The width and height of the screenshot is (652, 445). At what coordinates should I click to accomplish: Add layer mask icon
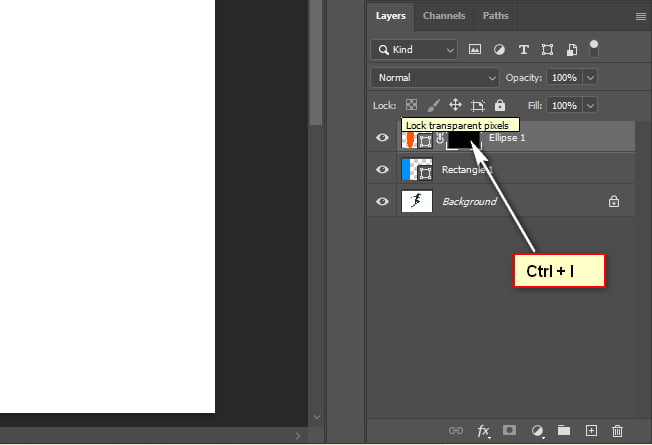(x=509, y=430)
